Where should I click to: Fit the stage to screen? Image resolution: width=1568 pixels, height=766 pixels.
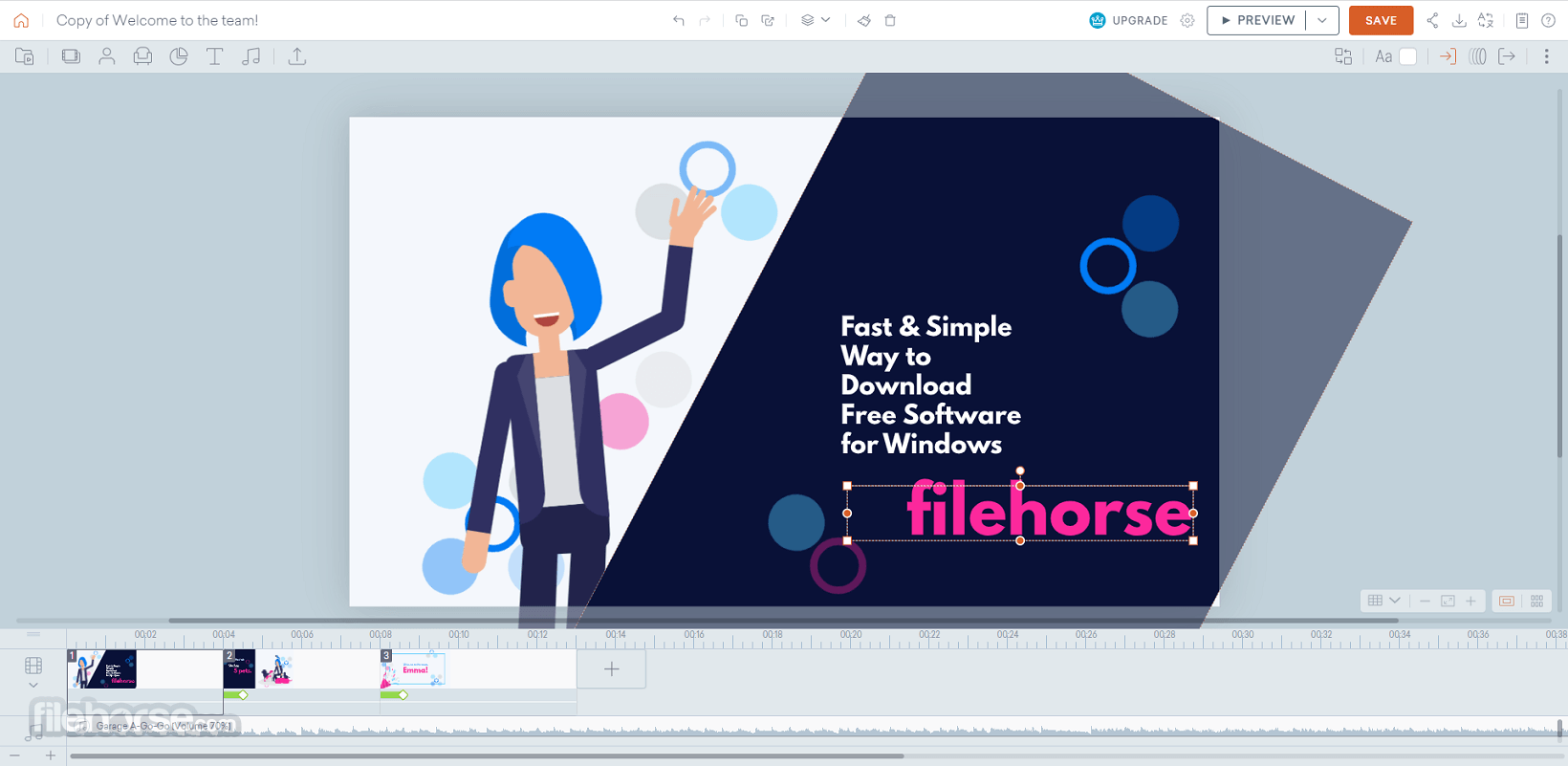coord(1448,601)
